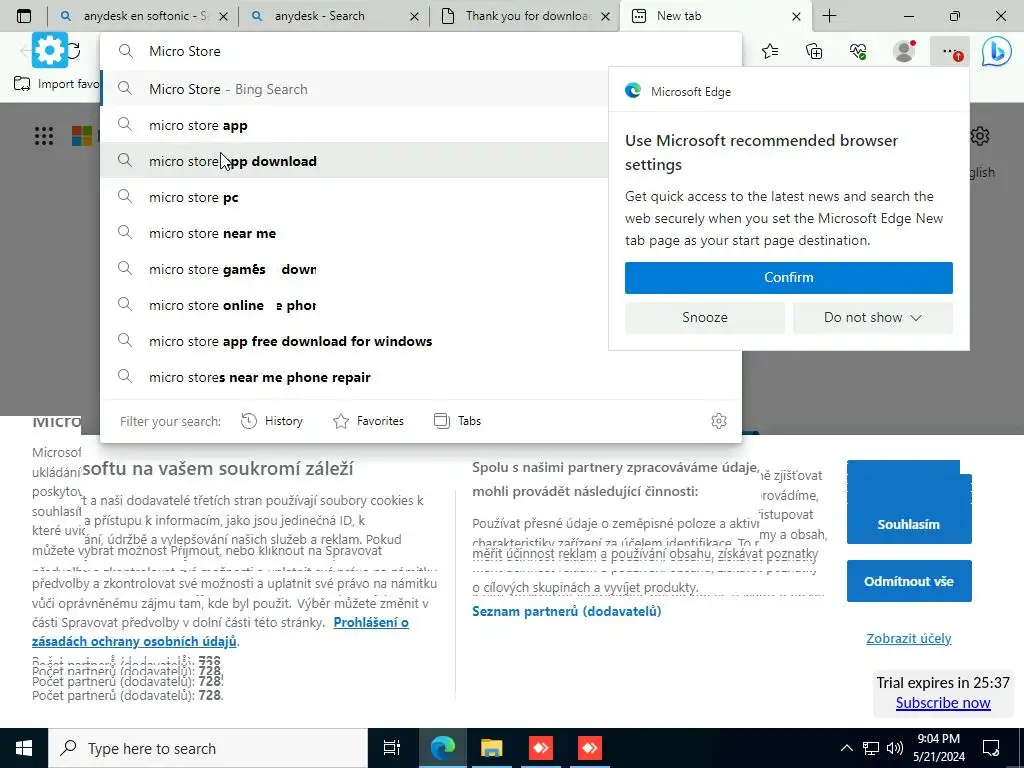1024x768 pixels.
Task: Click the first AnyDesk taskbar icon
Action: 541,748
